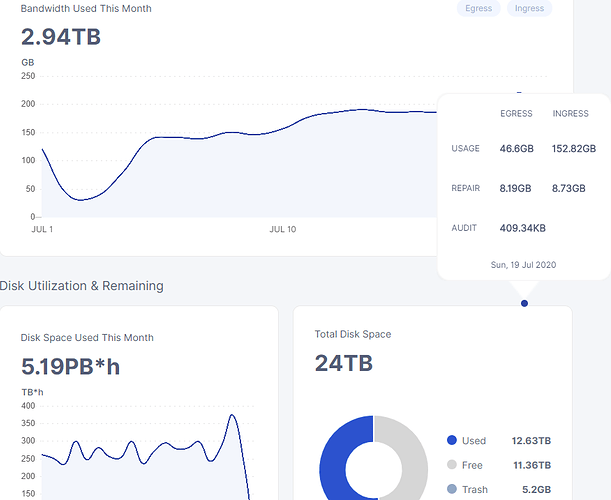Click the 409.34KB audit value
This screenshot has height=500, width=611.
(x=523, y=228)
